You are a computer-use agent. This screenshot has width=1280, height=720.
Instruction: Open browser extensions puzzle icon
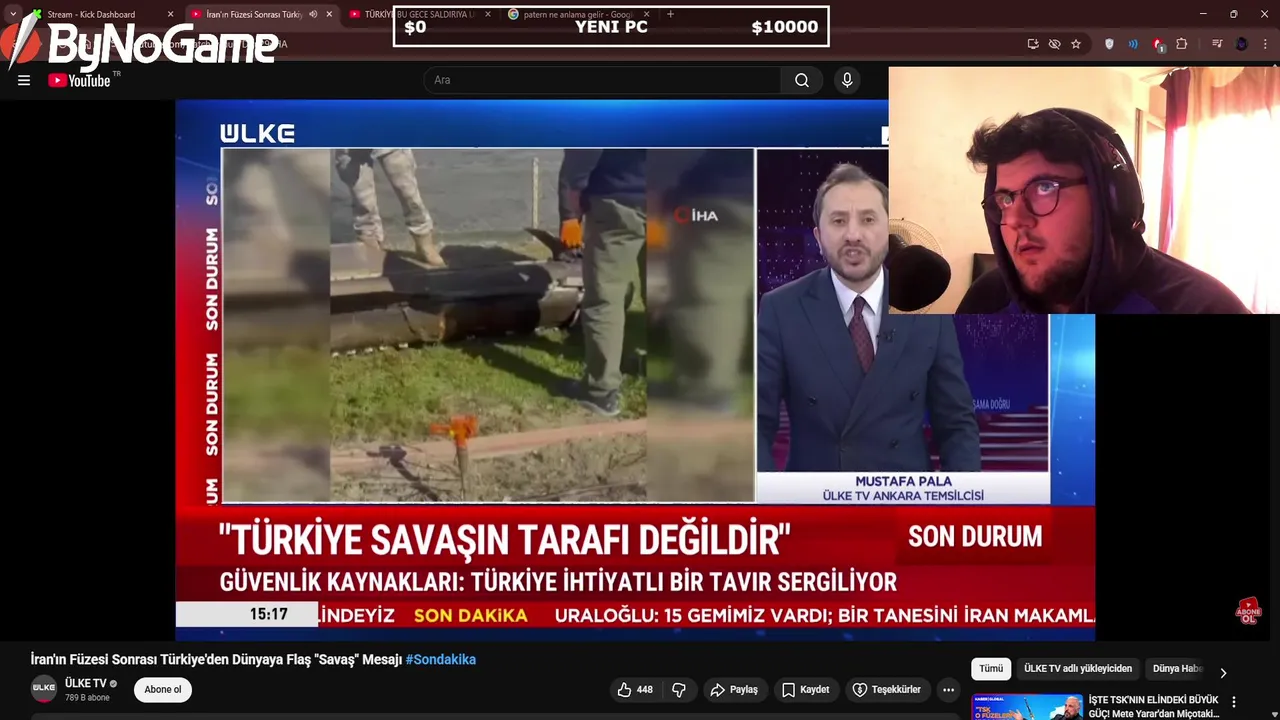1182,44
